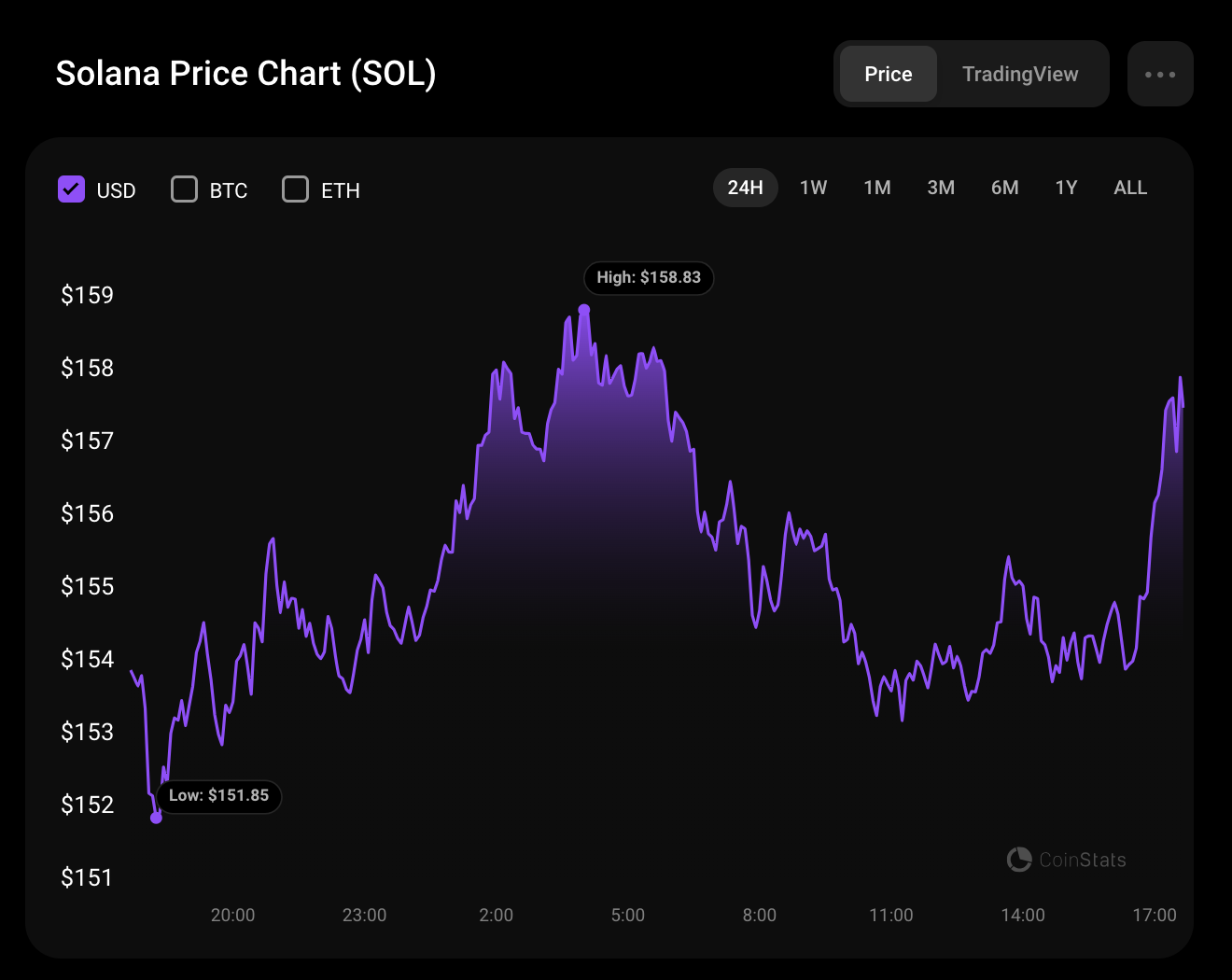Screen dimensions: 1232x980
Task: Click the 17:00 time axis label
Action: tap(1155, 915)
